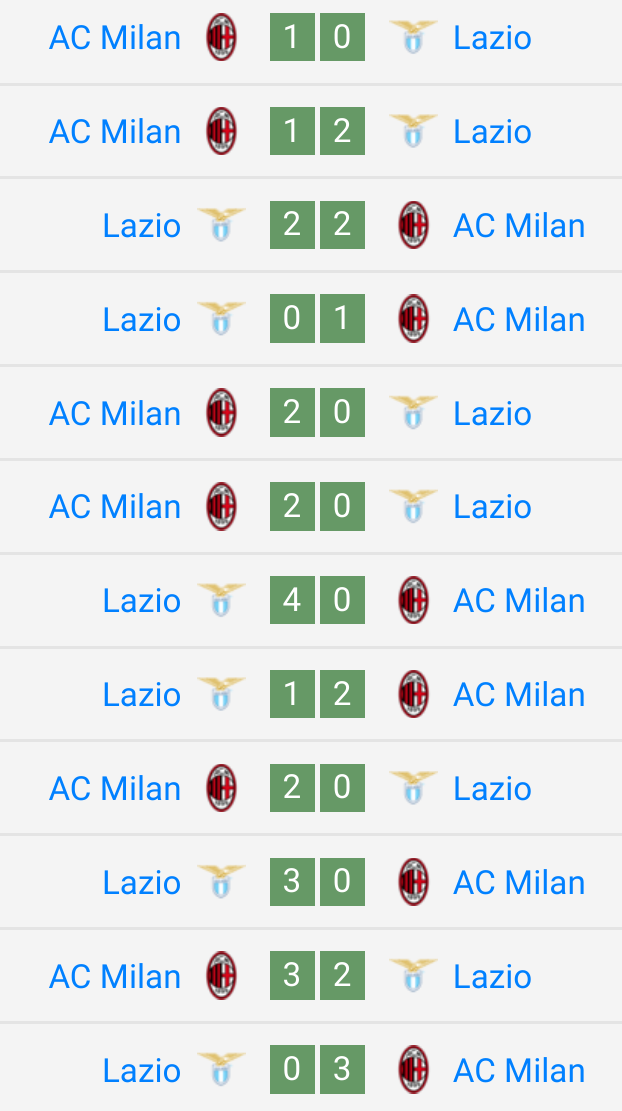Open AC Milan link in the 1-0 match
622x1111 pixels.
point(115,38)
